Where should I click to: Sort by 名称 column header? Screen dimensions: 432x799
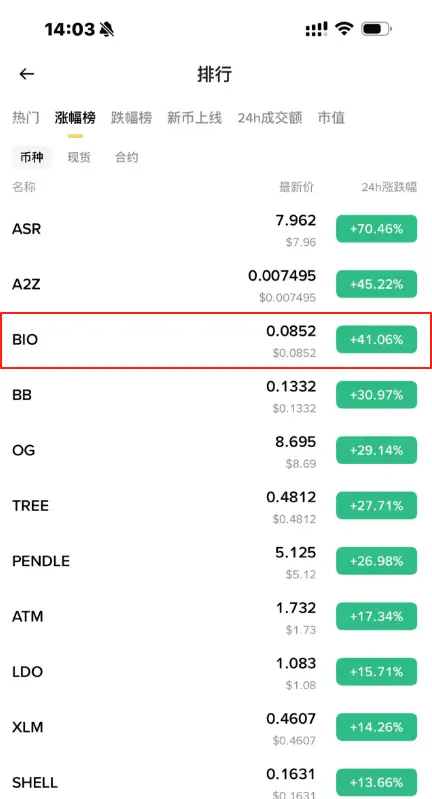[x=24, y=187]
